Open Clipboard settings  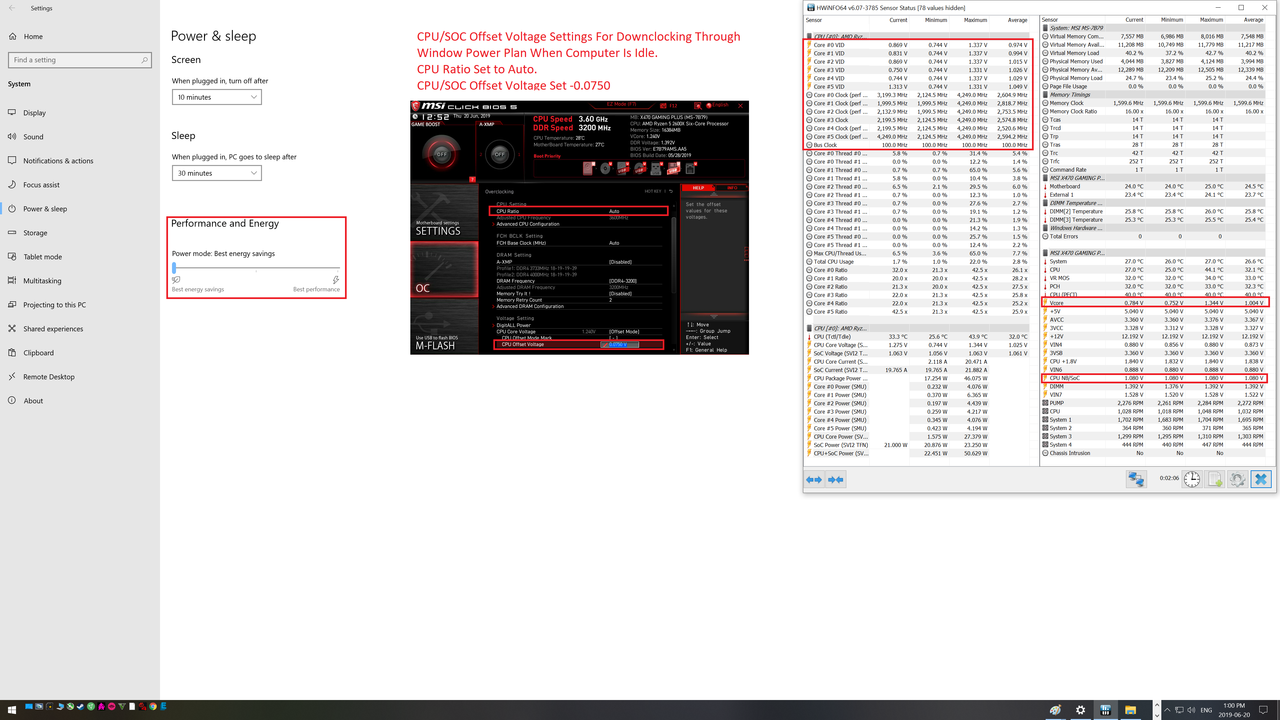point(38,353)
